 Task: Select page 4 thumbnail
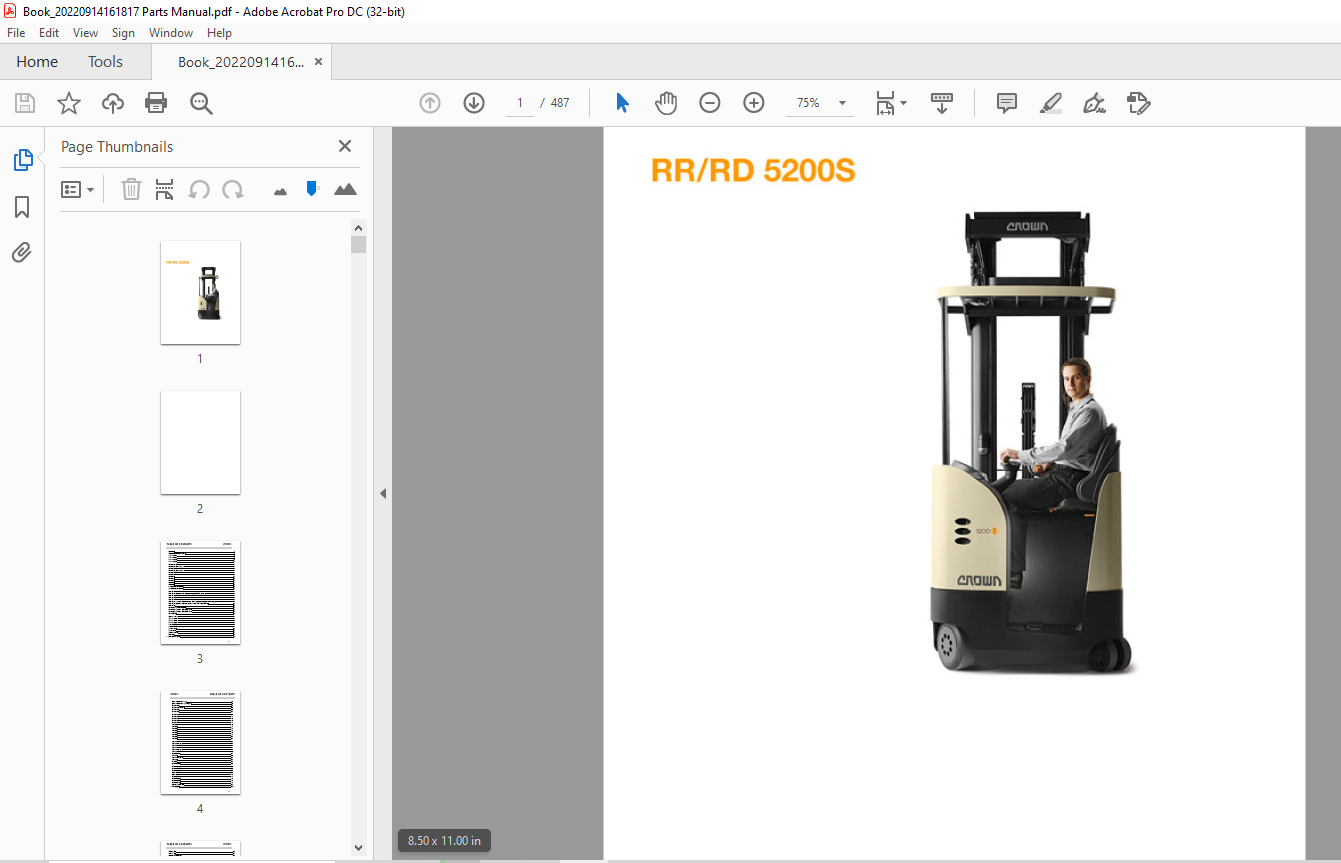(200, 742)
